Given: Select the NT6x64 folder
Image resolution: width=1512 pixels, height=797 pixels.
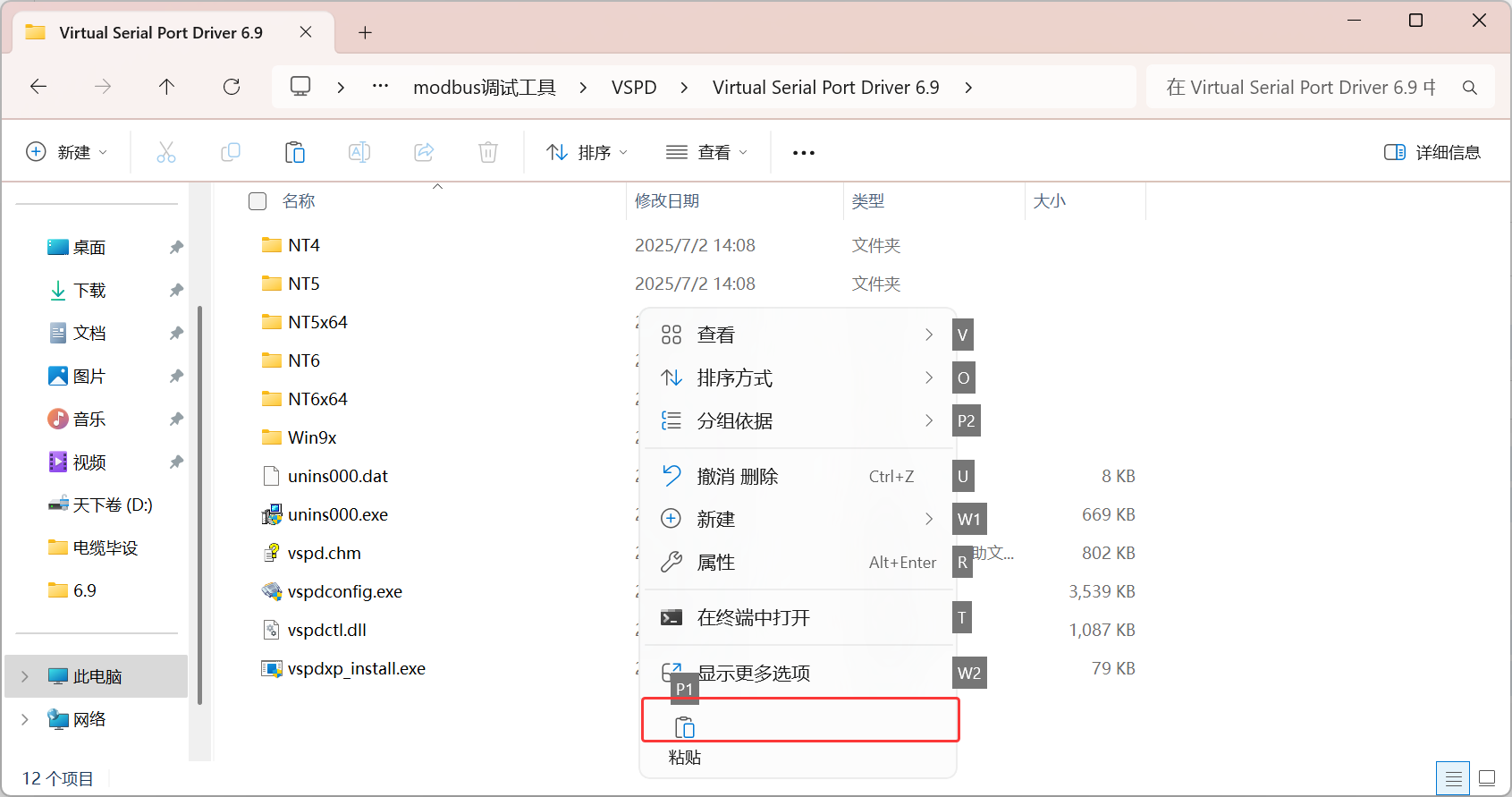Looking at the screenshot, I should tap(305, 399).
